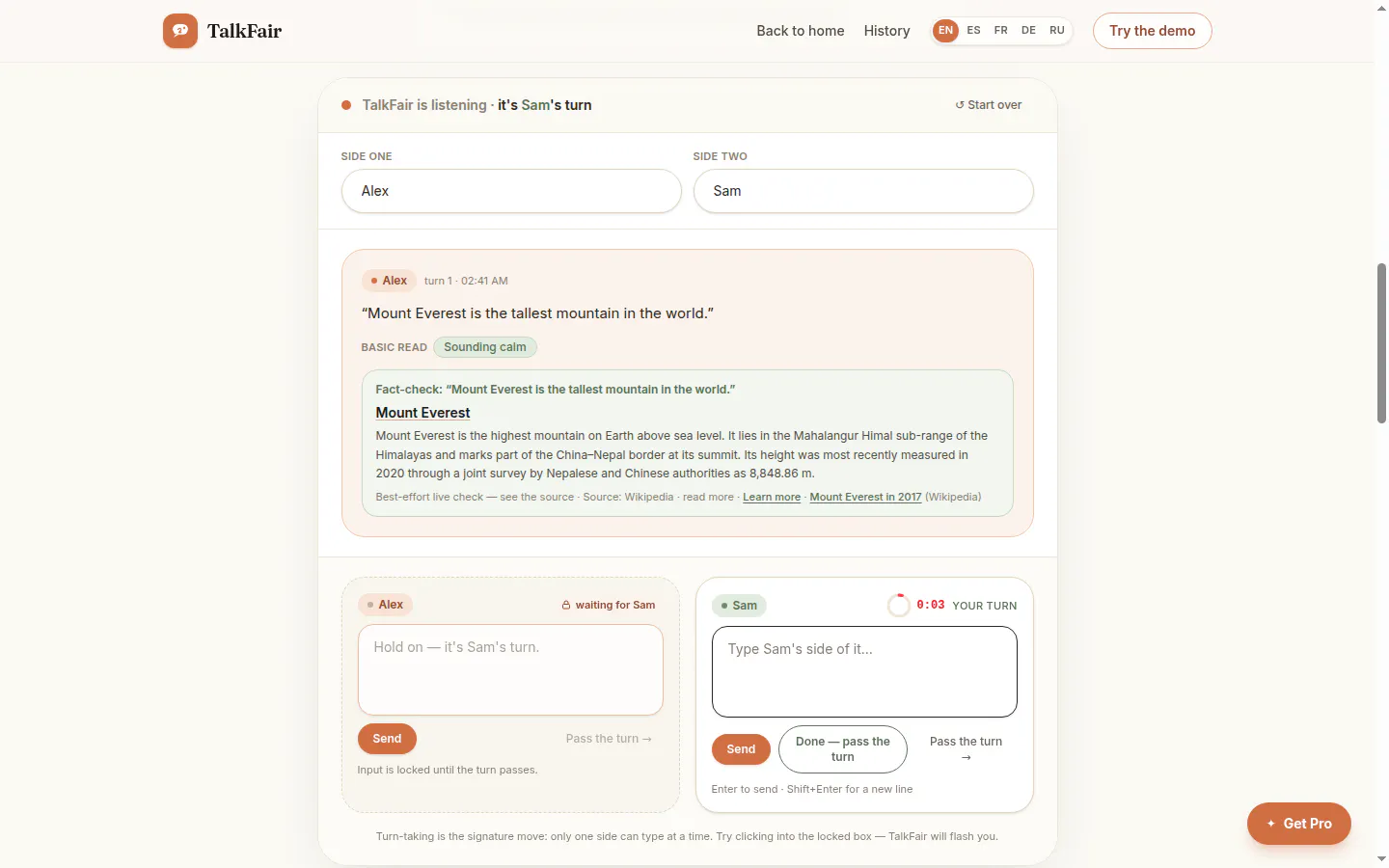Click the circular countdown timer ring
Screen dimensions: 1389x868
898,606
